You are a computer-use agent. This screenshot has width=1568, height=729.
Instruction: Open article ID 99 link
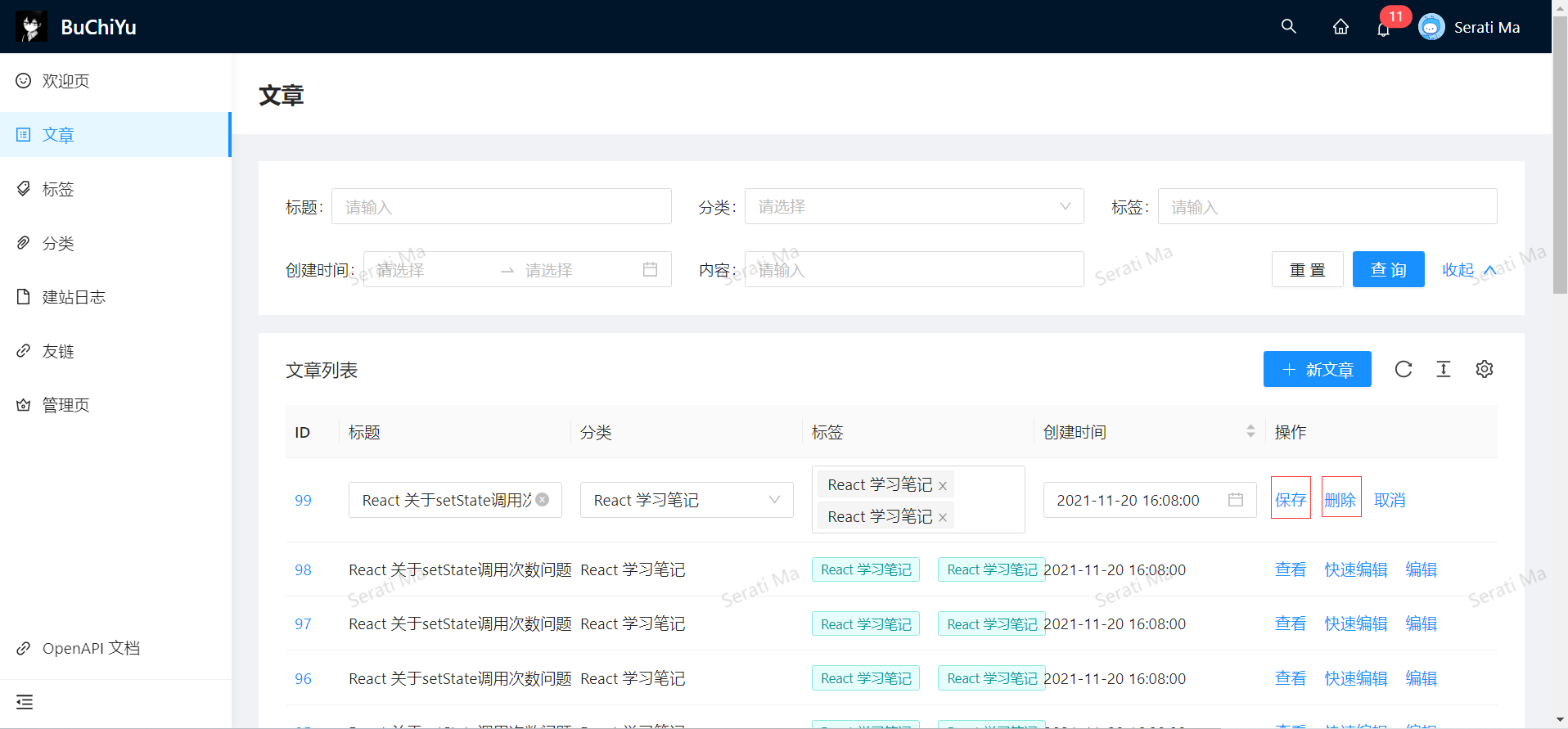click(303, 500)
